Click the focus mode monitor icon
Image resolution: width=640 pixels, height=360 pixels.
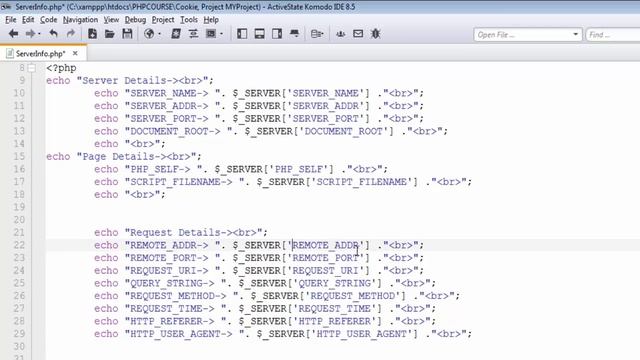point(294,34)
